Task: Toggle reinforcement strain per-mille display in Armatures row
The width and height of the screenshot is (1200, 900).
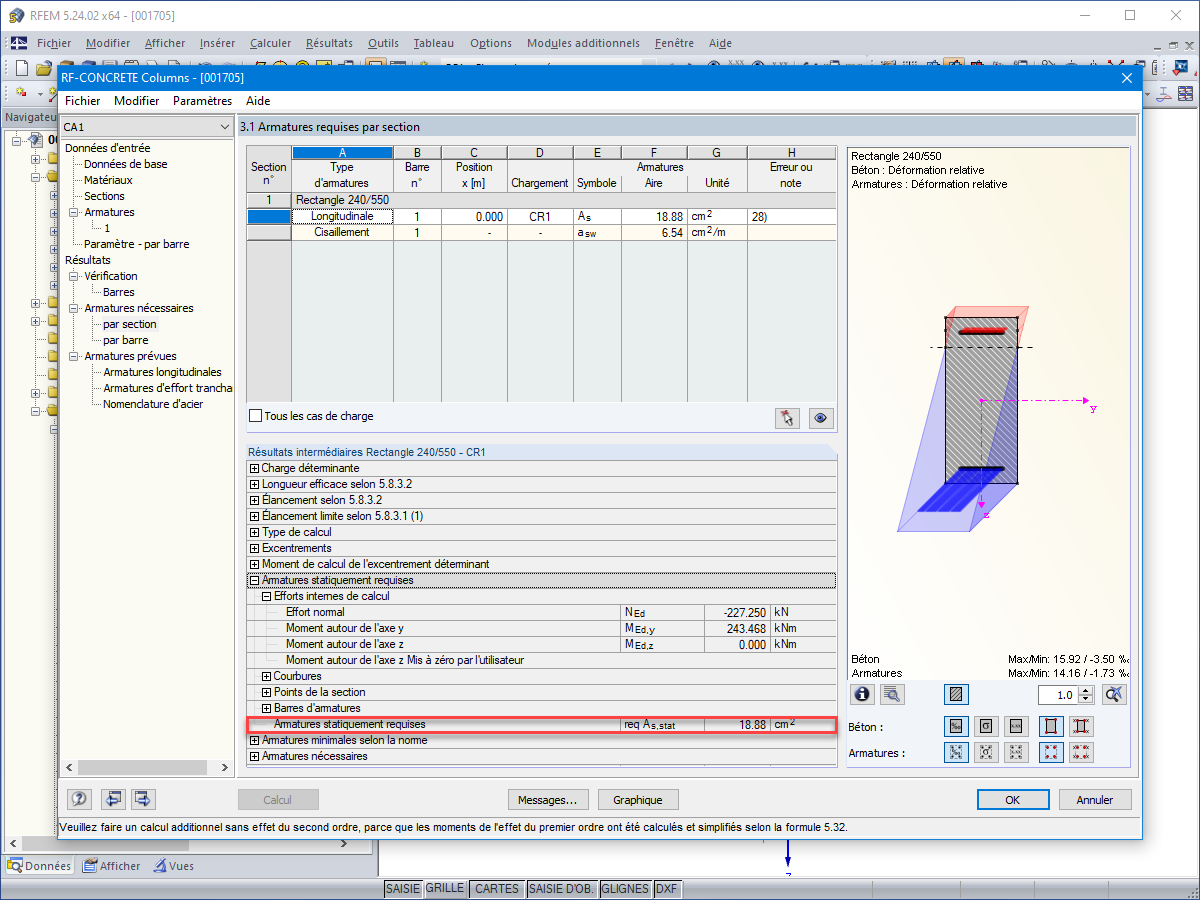Action: click(956, 753)
